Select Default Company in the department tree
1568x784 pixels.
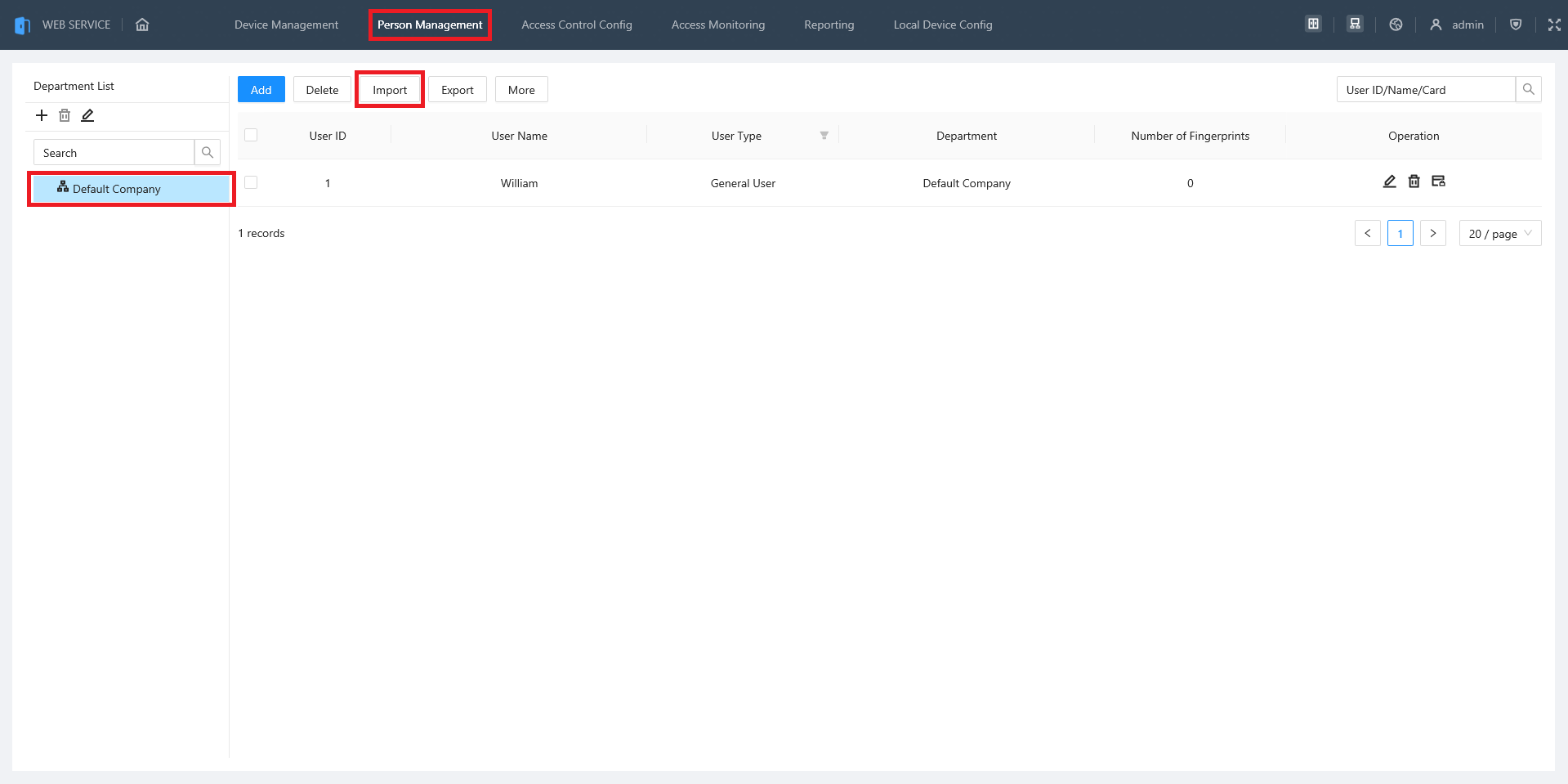tap(131, 189)
